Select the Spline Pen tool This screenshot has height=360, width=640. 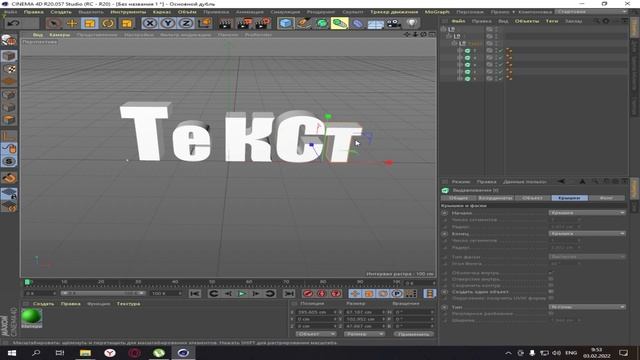click(303, 23)
